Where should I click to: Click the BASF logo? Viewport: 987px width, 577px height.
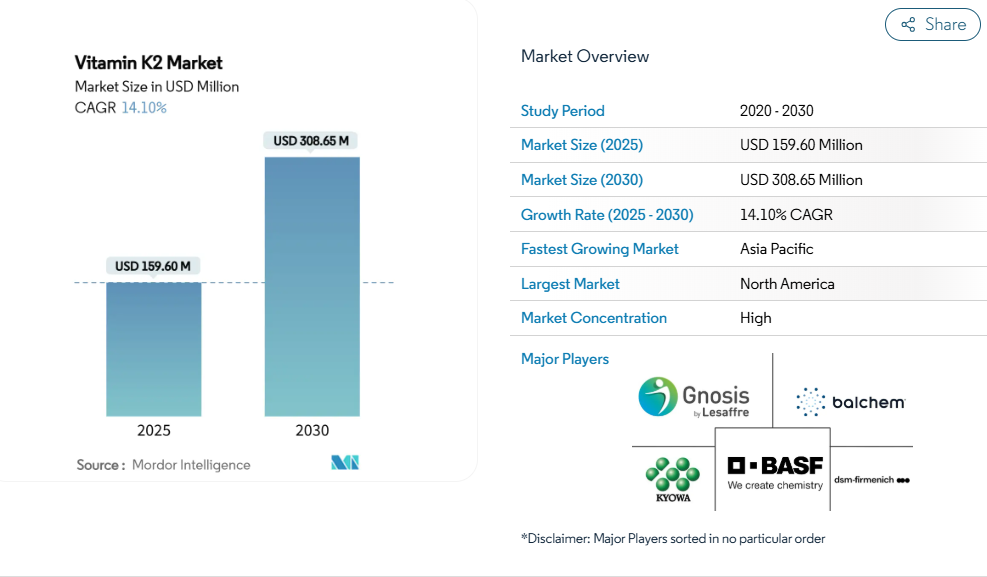point(774,472)
